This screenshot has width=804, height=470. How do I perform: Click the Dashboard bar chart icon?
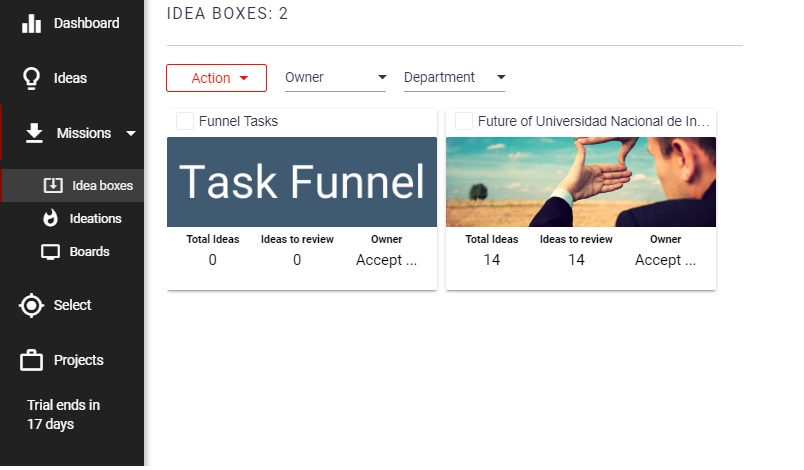click(x=32, y=23)
